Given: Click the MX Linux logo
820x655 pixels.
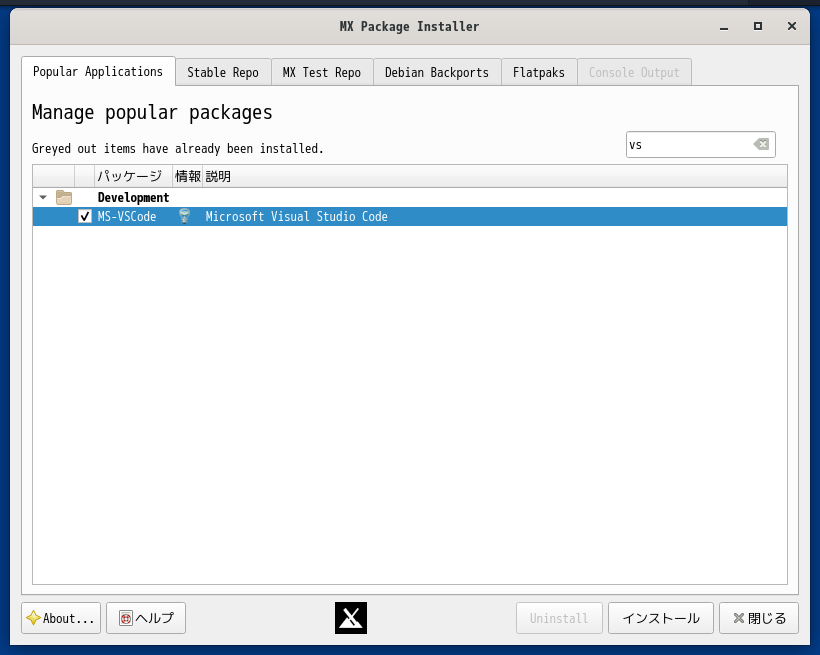Looking at the screenshot, I should [x=351, y=618].
